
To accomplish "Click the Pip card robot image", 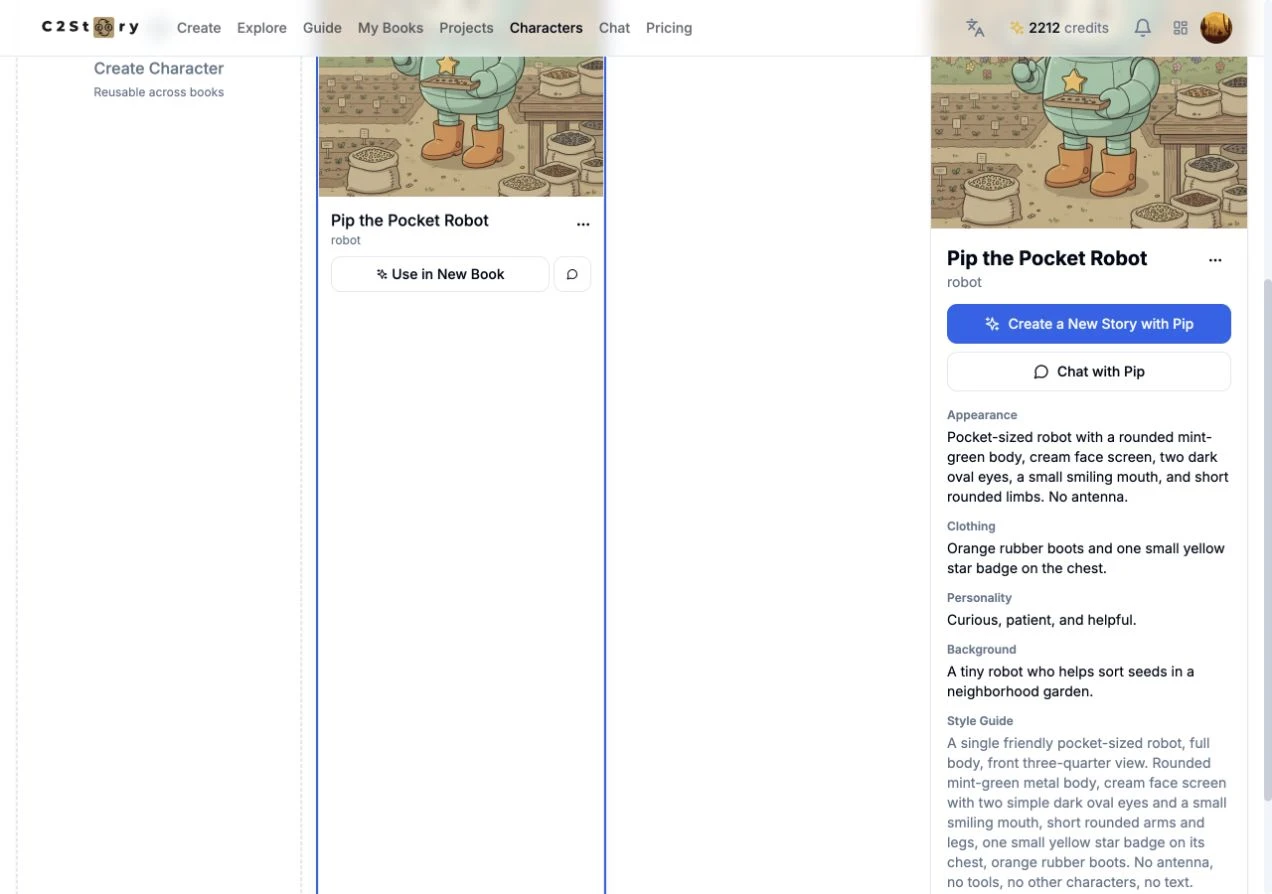I will [x=461, y=125].
